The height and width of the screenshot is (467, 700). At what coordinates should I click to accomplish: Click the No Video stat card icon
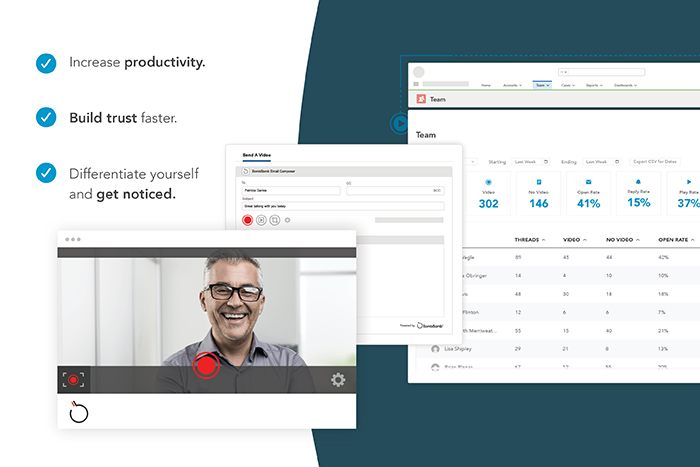[x=539, y=182]
